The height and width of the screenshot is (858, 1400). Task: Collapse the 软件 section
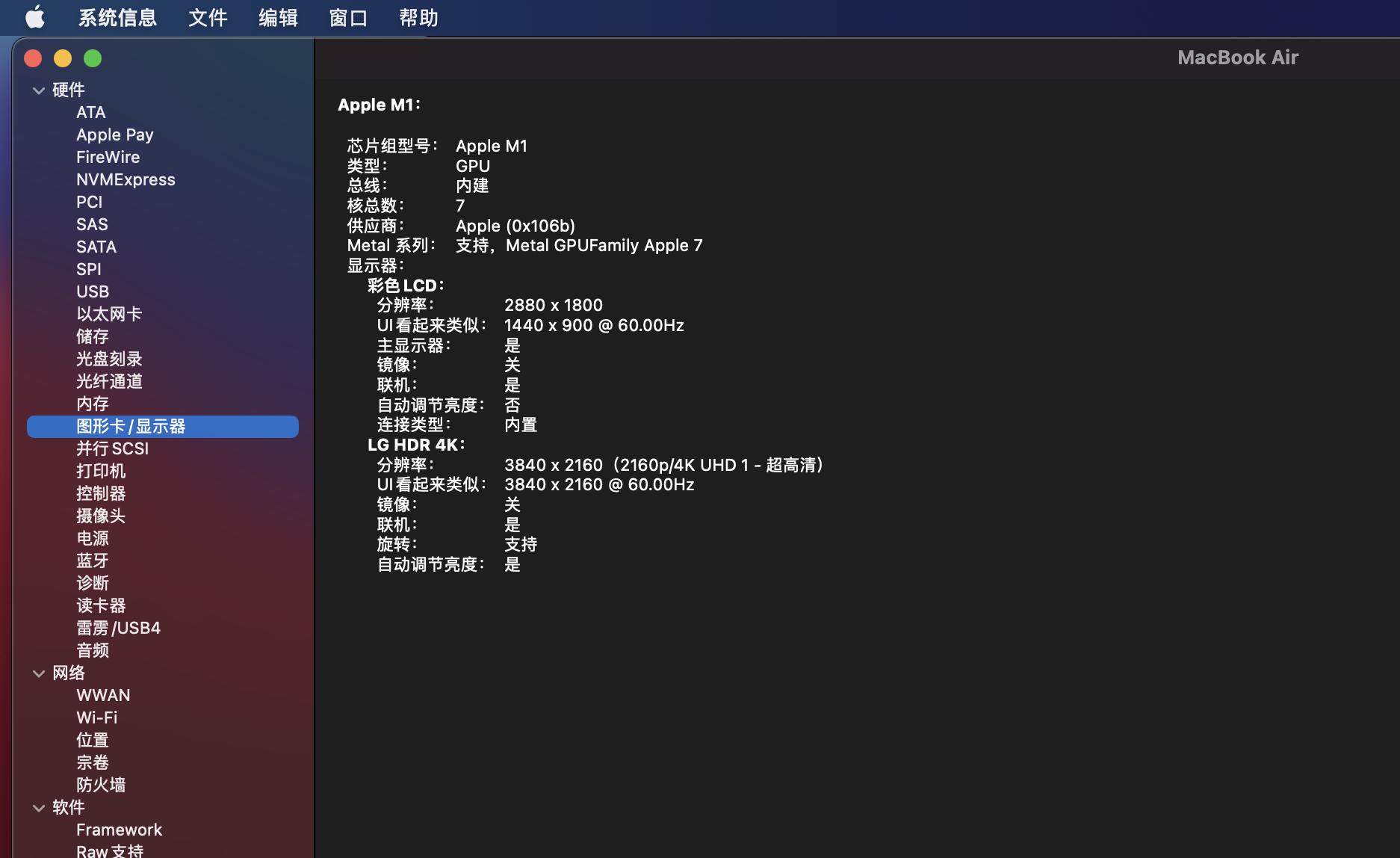[38, 807]
